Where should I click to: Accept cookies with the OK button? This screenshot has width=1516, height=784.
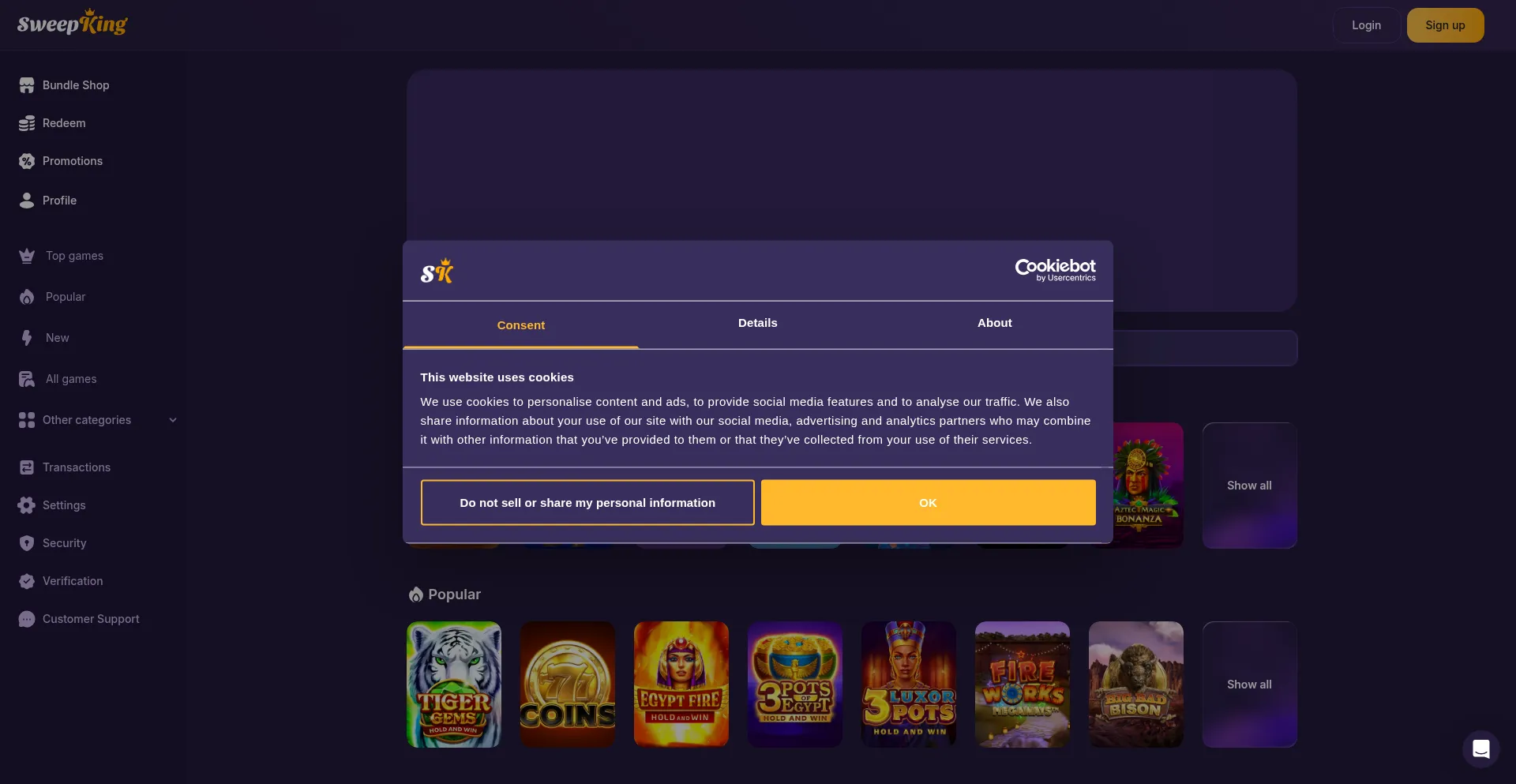(929, 502)
